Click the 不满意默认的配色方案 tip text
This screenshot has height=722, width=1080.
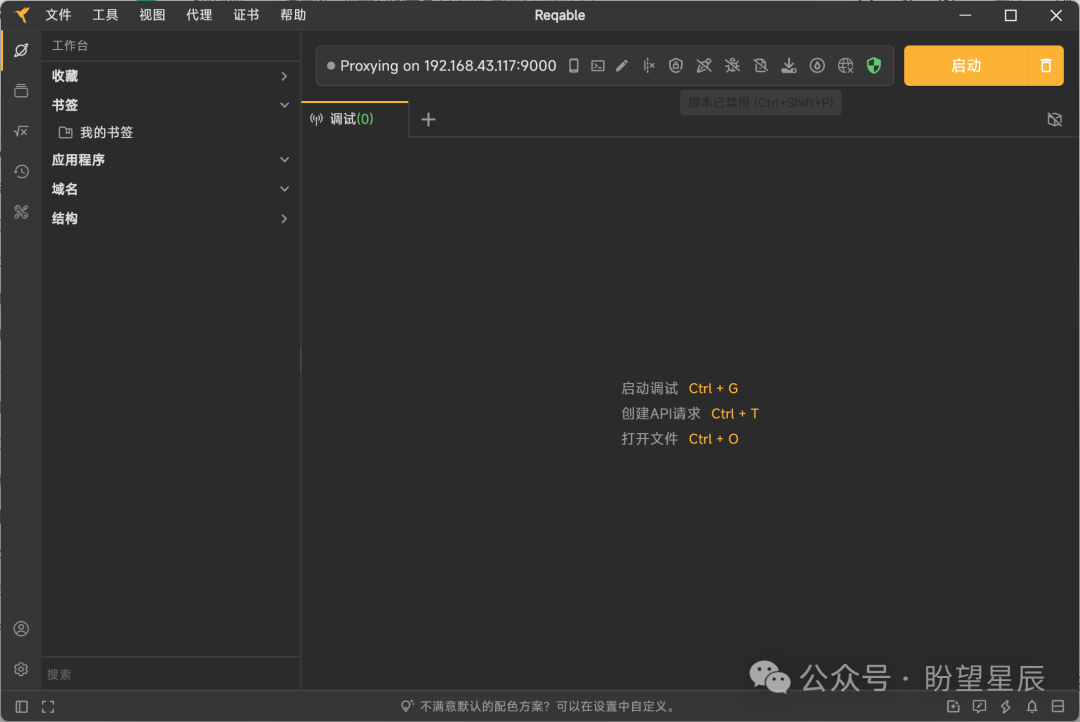[548, 706]
